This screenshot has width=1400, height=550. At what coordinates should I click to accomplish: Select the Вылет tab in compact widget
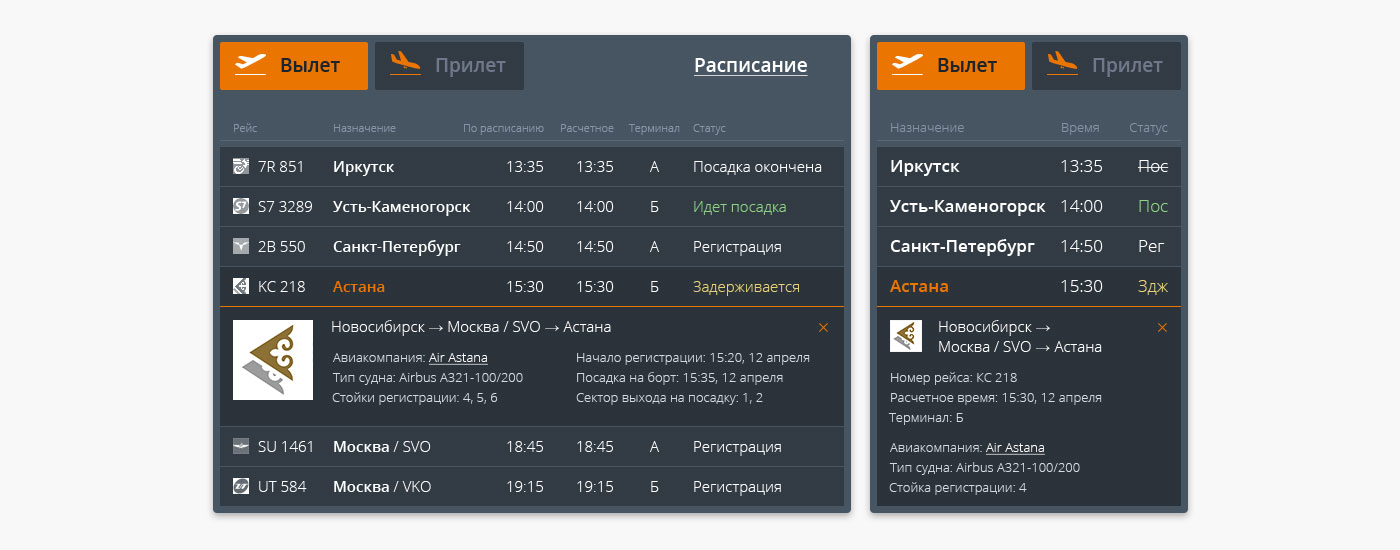pyautogui.click(x=951, y=66)
